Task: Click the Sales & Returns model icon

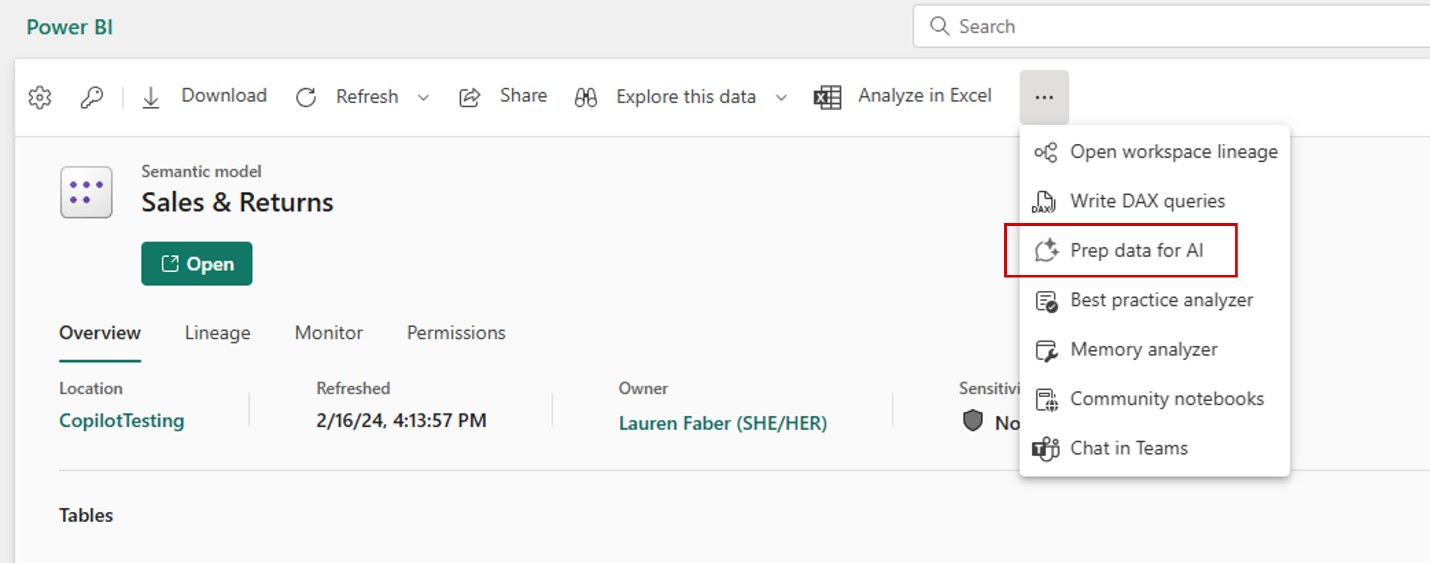Action: 86,192
